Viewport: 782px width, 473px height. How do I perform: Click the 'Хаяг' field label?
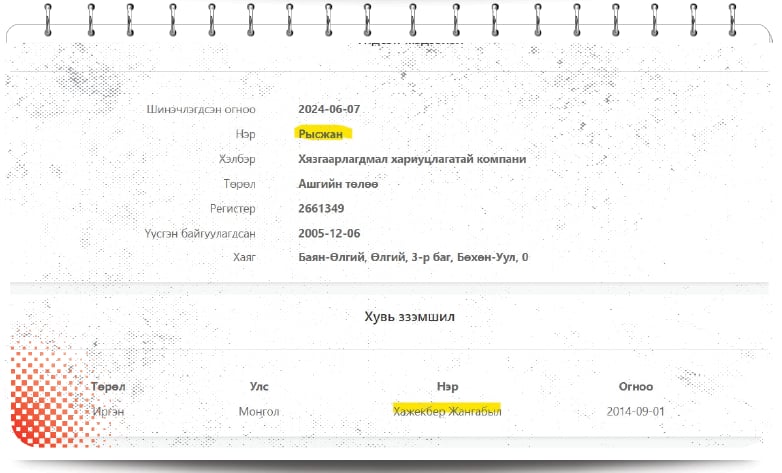click(x=244, y=257)
